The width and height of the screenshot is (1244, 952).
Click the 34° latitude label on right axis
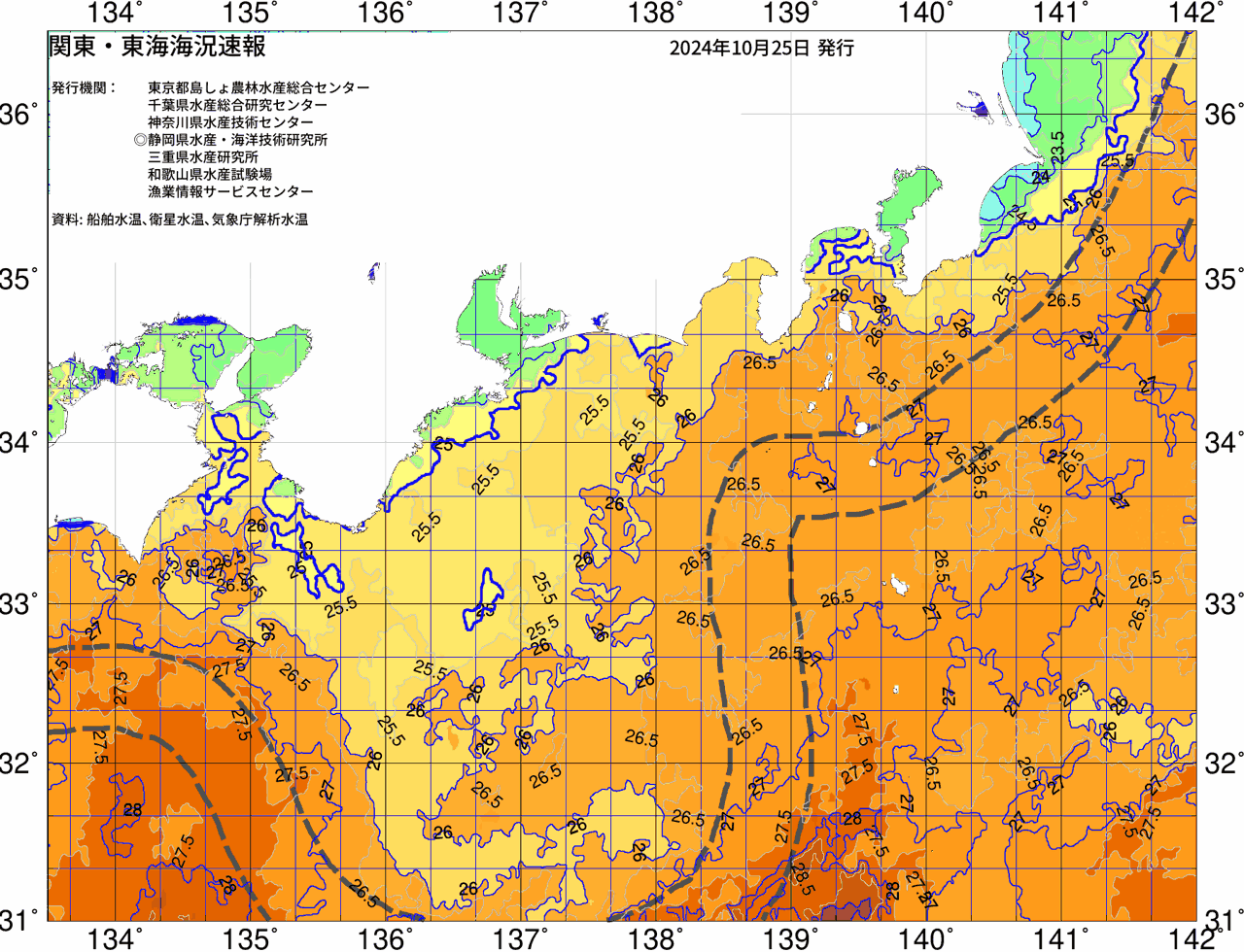coord(1224,443)
